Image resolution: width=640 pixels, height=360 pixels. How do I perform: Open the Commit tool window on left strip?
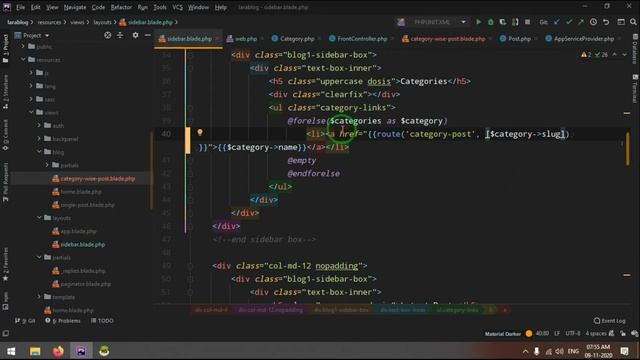pos(5,135)
